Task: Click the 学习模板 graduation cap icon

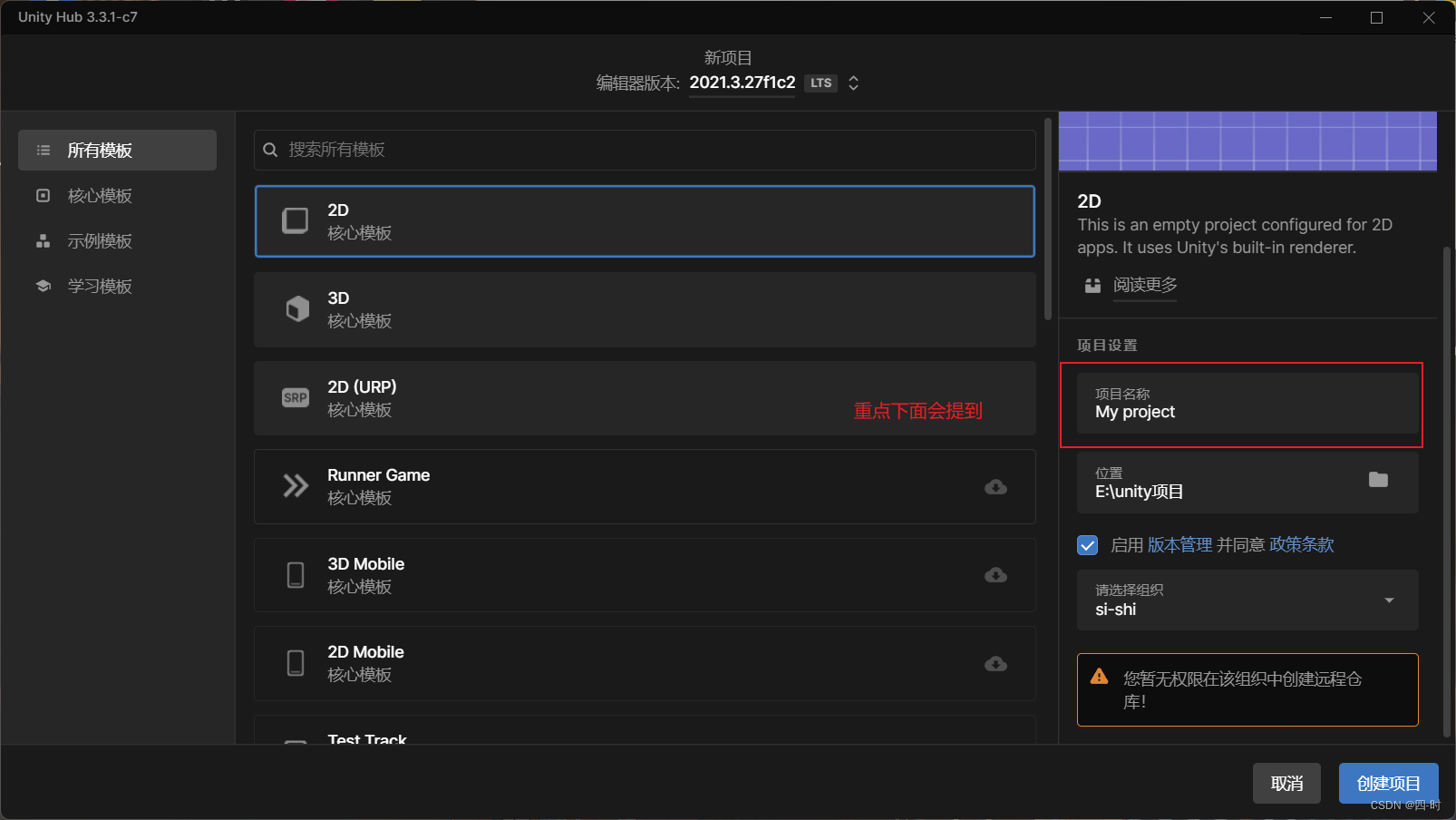Action: [x=43, y=286]
